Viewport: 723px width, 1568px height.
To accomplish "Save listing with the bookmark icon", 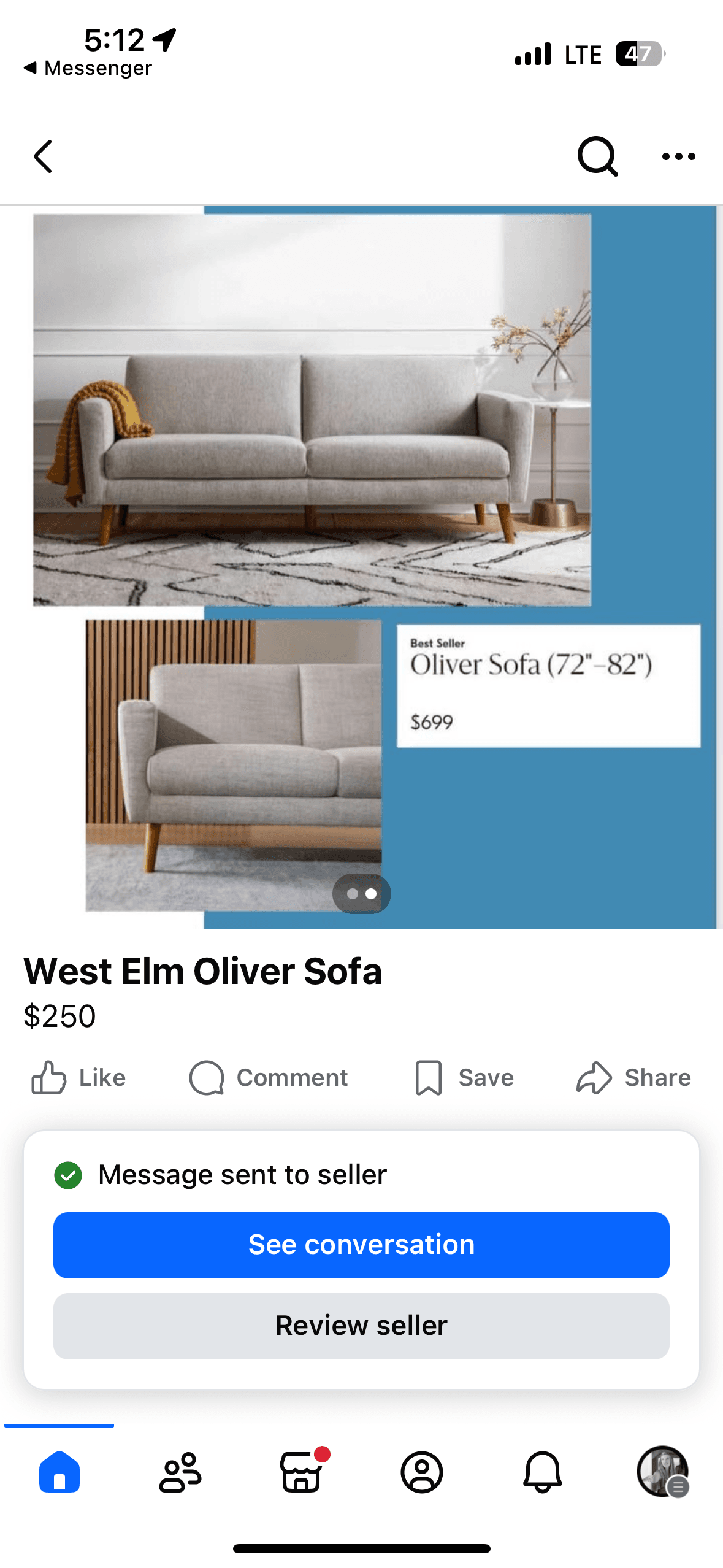I will click(x=428, y=1078).
